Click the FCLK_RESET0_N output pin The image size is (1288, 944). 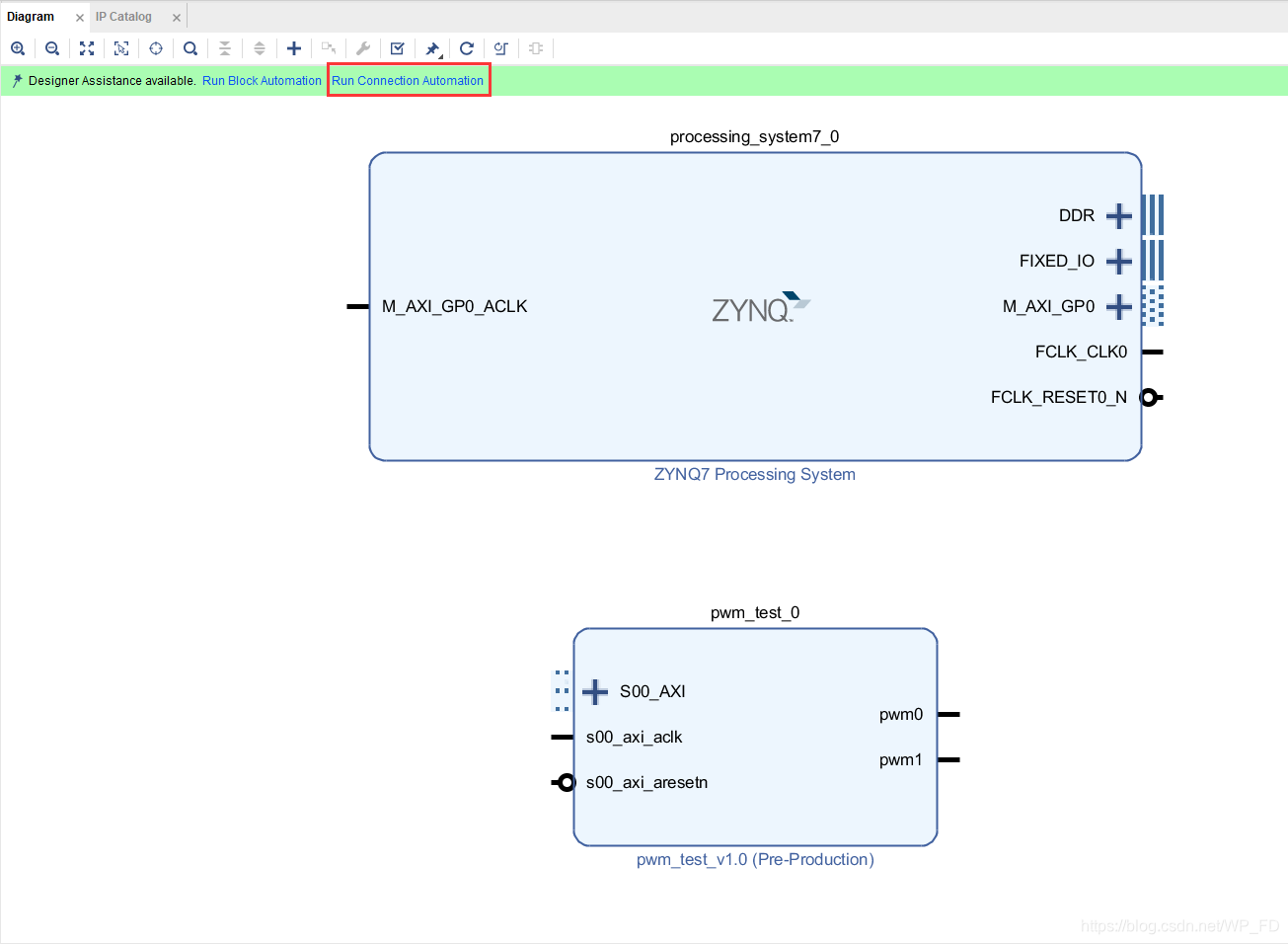tap(1152, 397)
